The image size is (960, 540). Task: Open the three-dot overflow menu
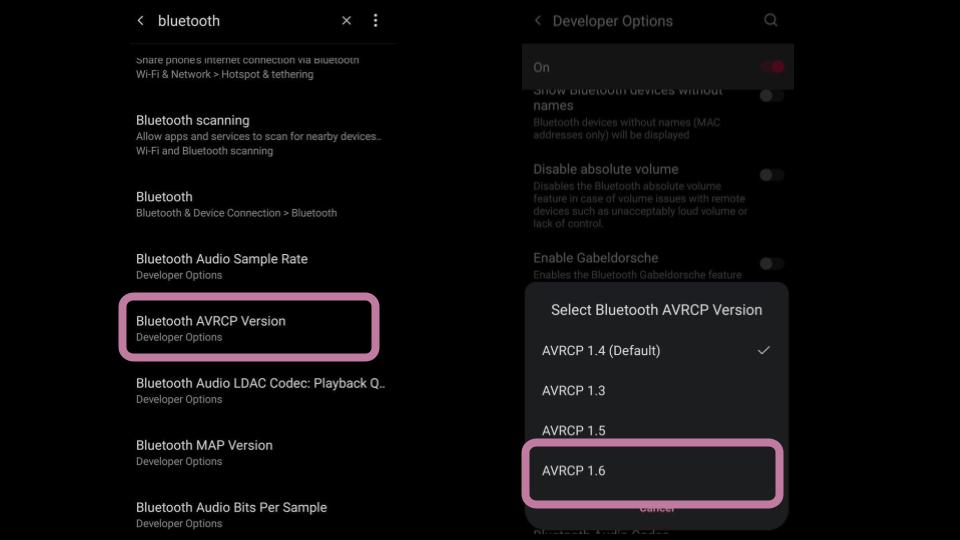click(x=375, y=21)
